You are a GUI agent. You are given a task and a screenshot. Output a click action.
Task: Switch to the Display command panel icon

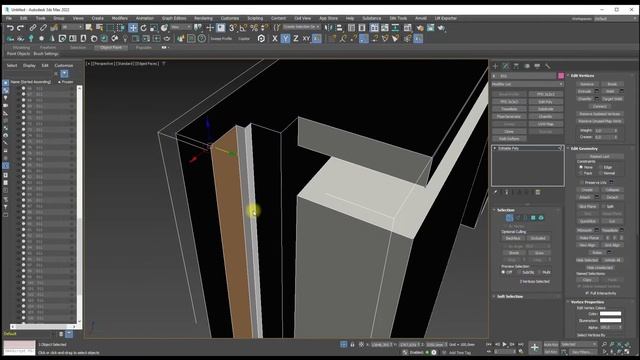537,66
